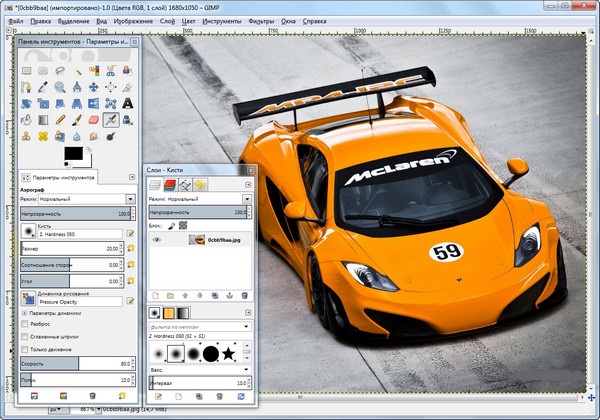Screen dimensions: 600x420
Task: Enable the Разброс checkbox
Action: (x=24, y=325)
